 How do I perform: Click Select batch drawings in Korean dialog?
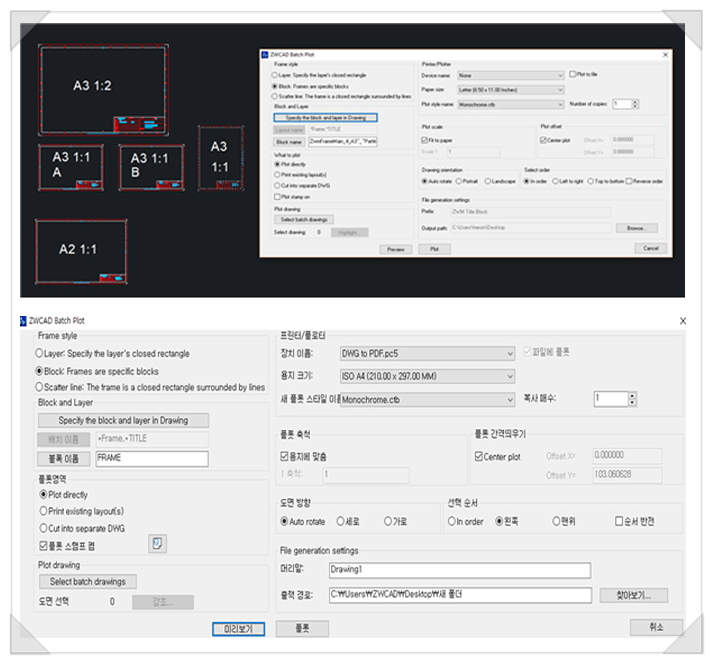(x=88, y=581)
